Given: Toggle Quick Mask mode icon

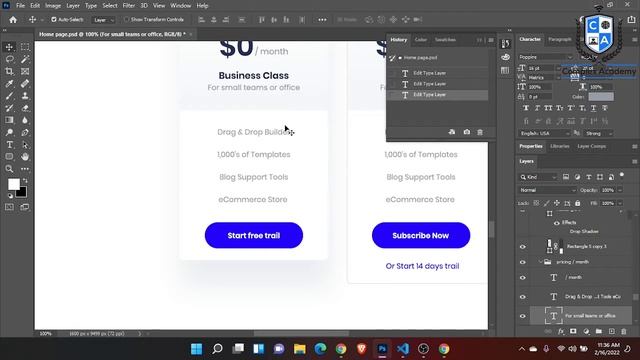Looking at the screenshot, I should coord(9,207).
